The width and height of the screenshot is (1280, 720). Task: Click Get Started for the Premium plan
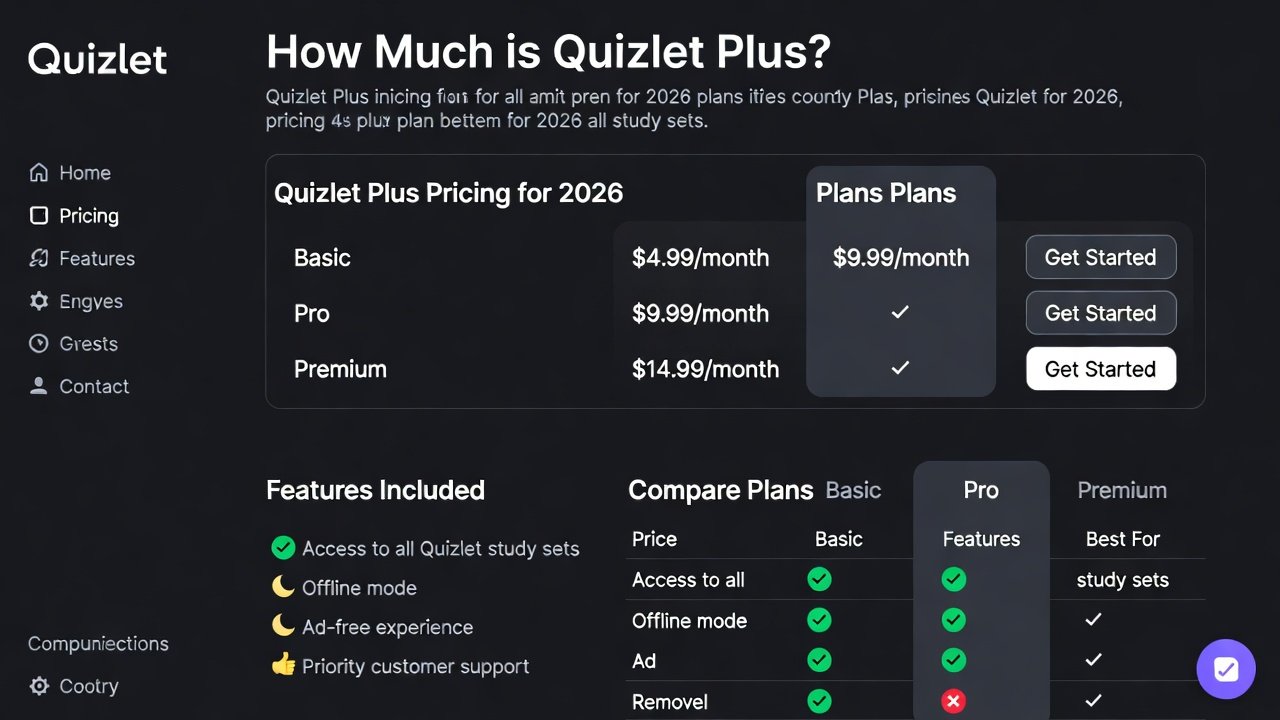click(x=1101, y=368)
